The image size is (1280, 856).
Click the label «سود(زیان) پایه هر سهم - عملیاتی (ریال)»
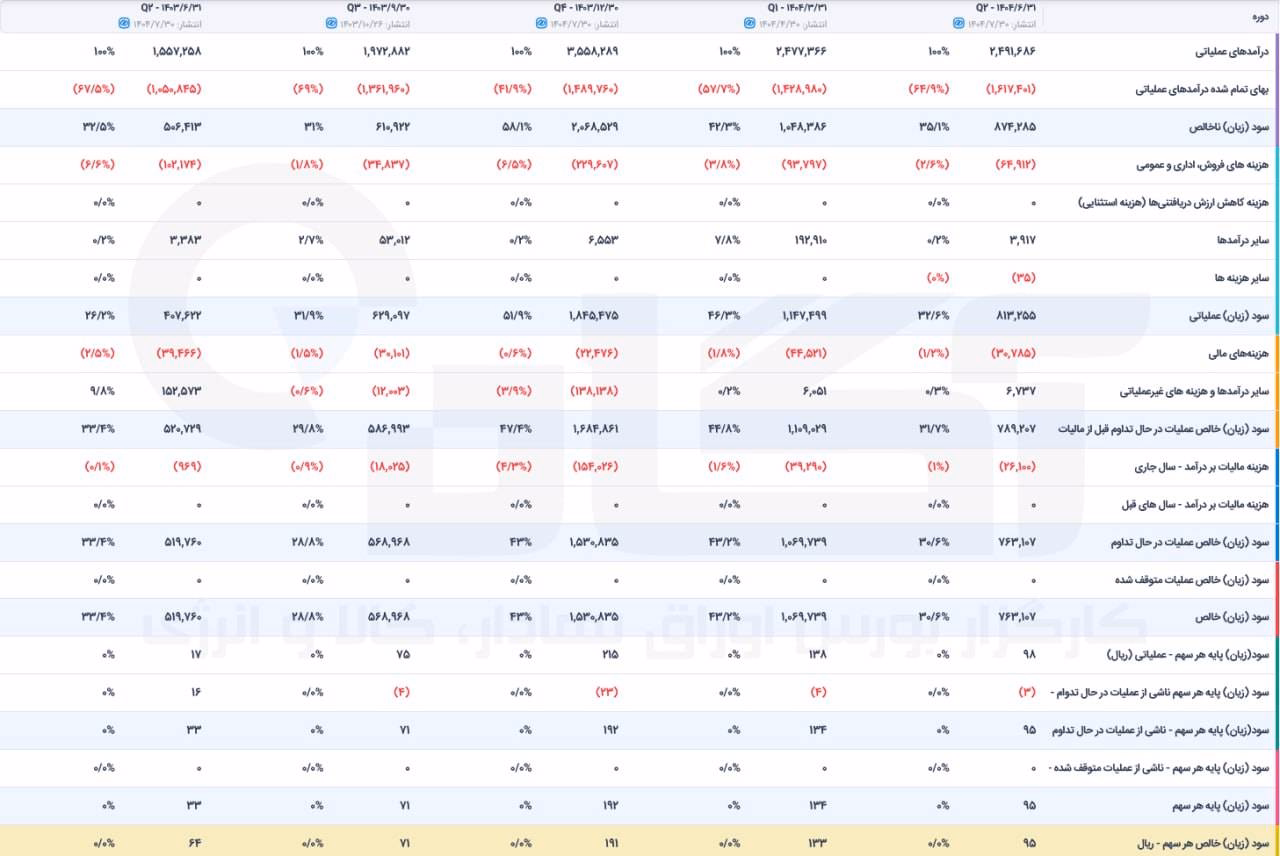pyautogui.click(x=1190, y=655)
